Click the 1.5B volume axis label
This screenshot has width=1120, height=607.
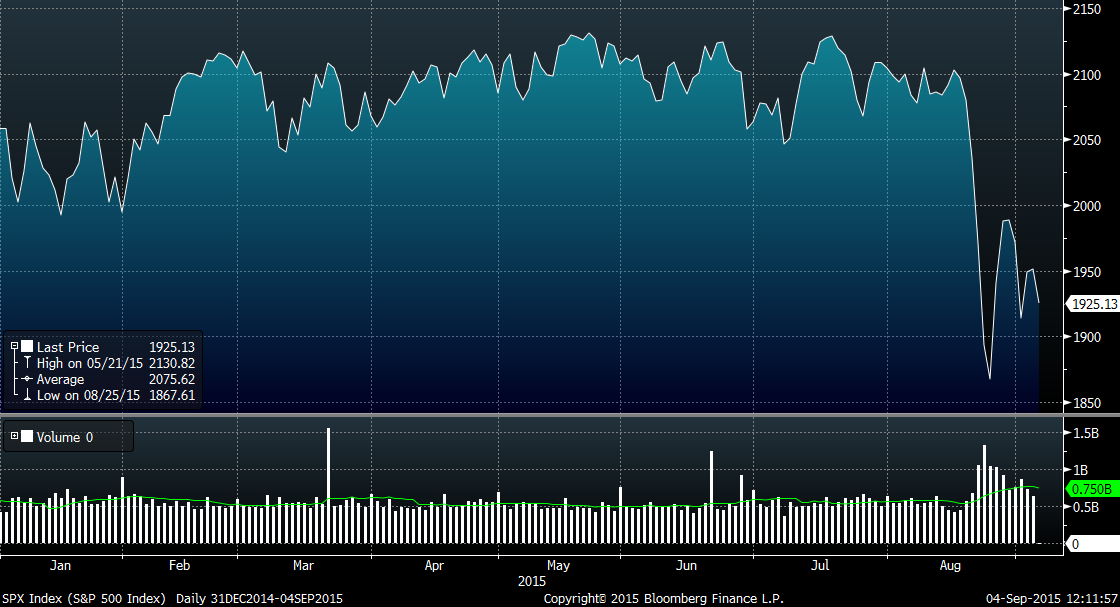[x=1086, y=433]
